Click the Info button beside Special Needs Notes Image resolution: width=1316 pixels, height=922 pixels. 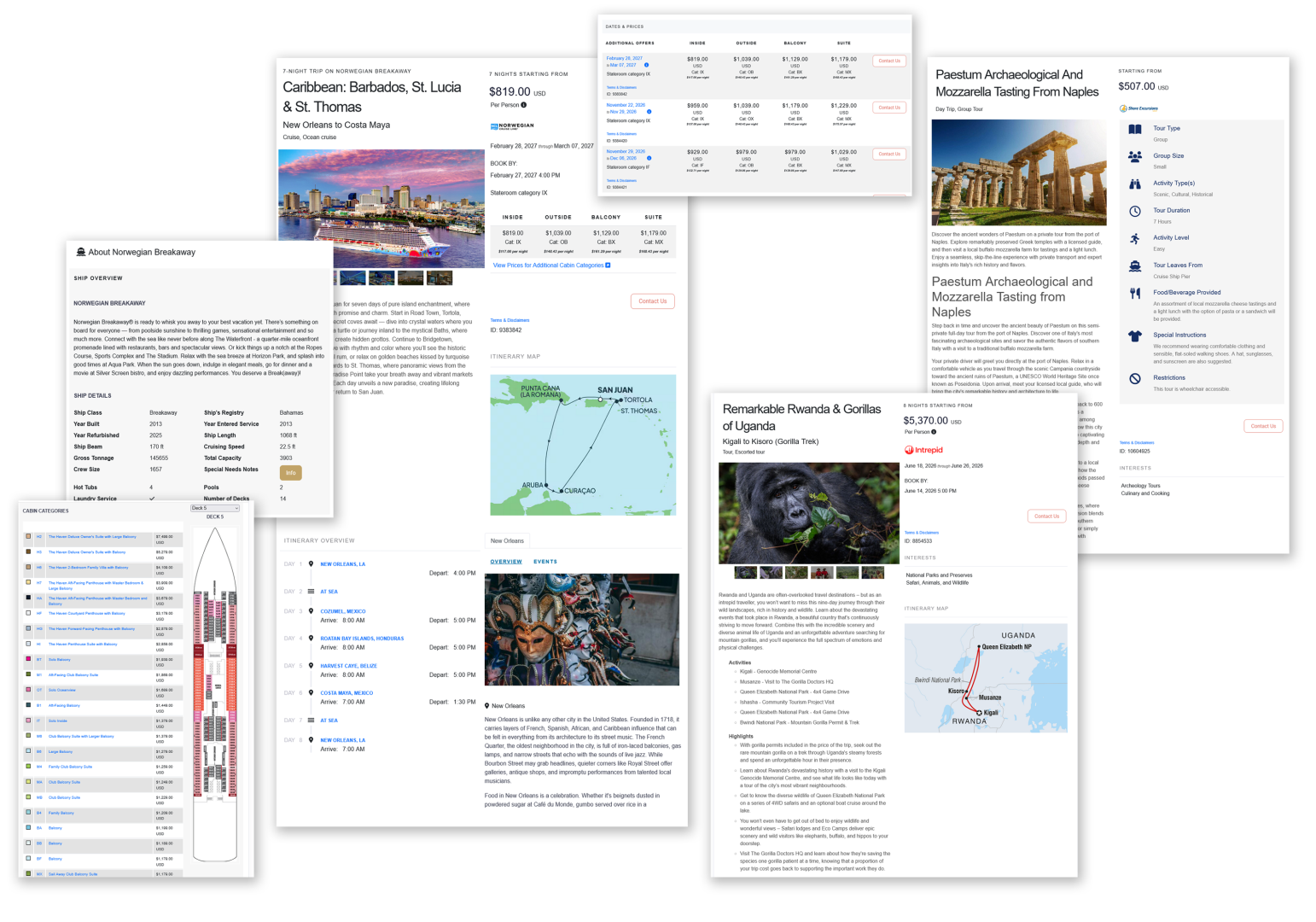click(x=290, y=473)
